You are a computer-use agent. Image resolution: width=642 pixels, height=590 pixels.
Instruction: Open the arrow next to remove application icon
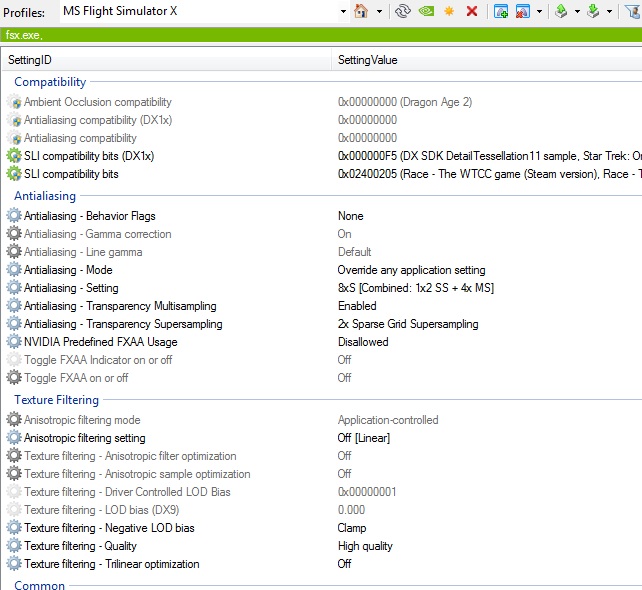click(x=539, y=11)
